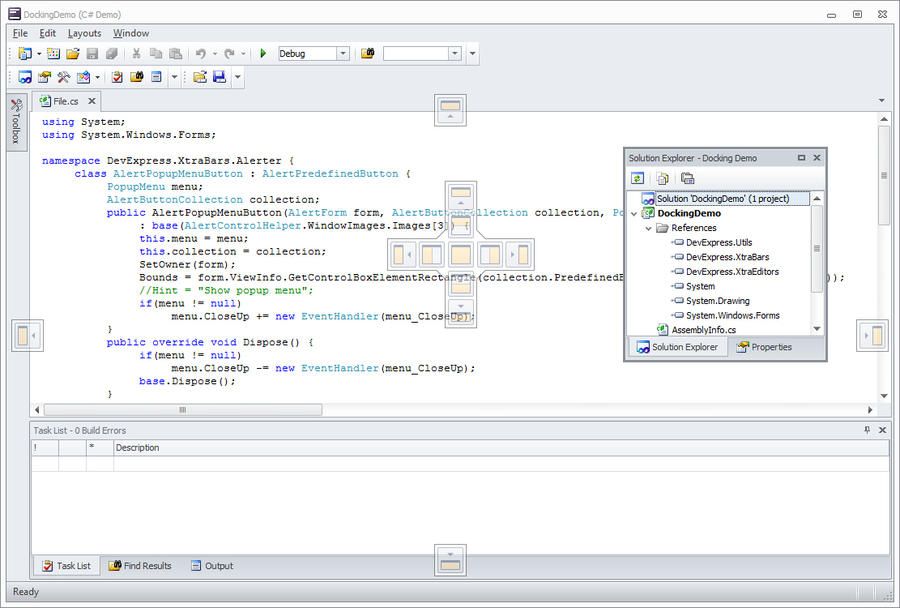Click the New Project toolbar icon
The height and width of the screenshot is (608, 900).
click(25, 53)
